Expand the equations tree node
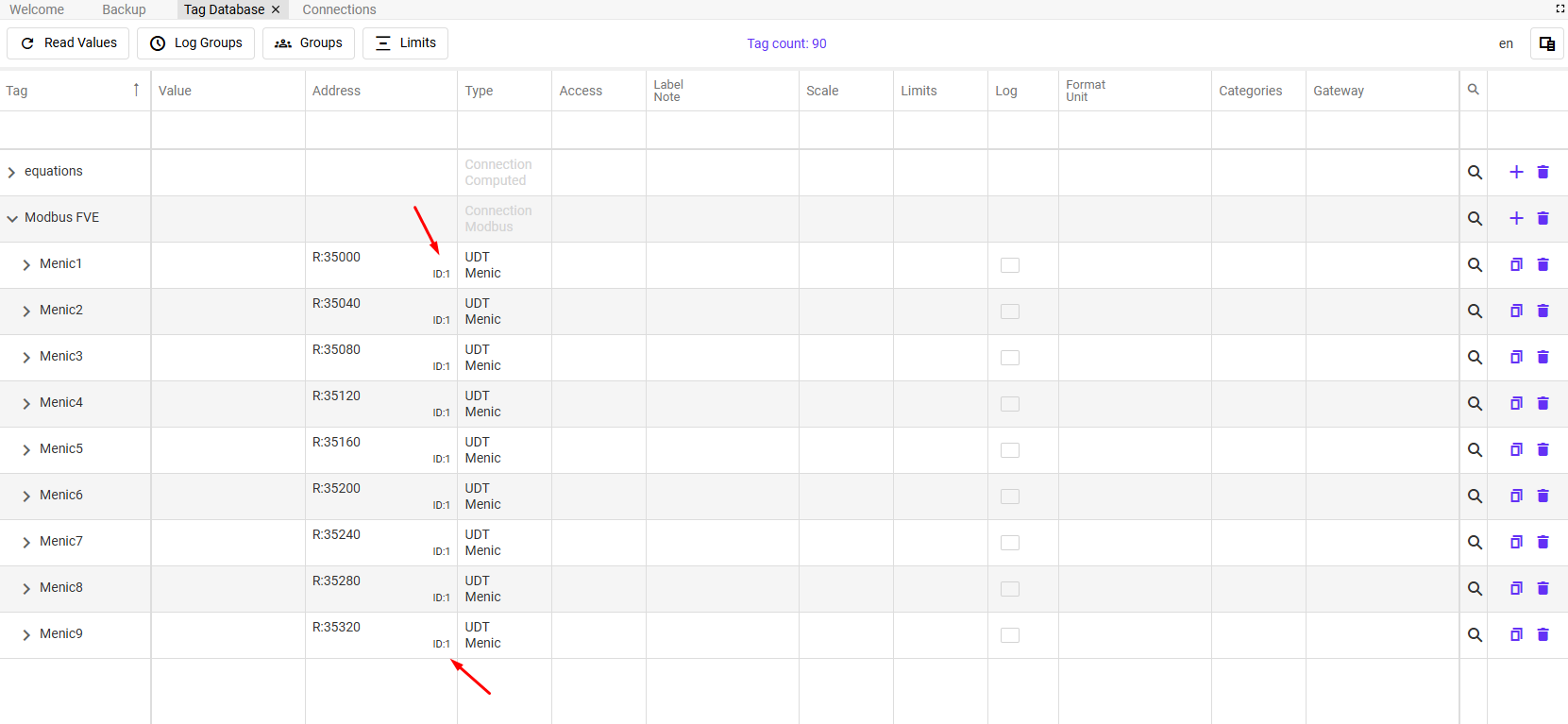Image resolution: width=1568 pixels, height=724 pixels. pos(11,172)
